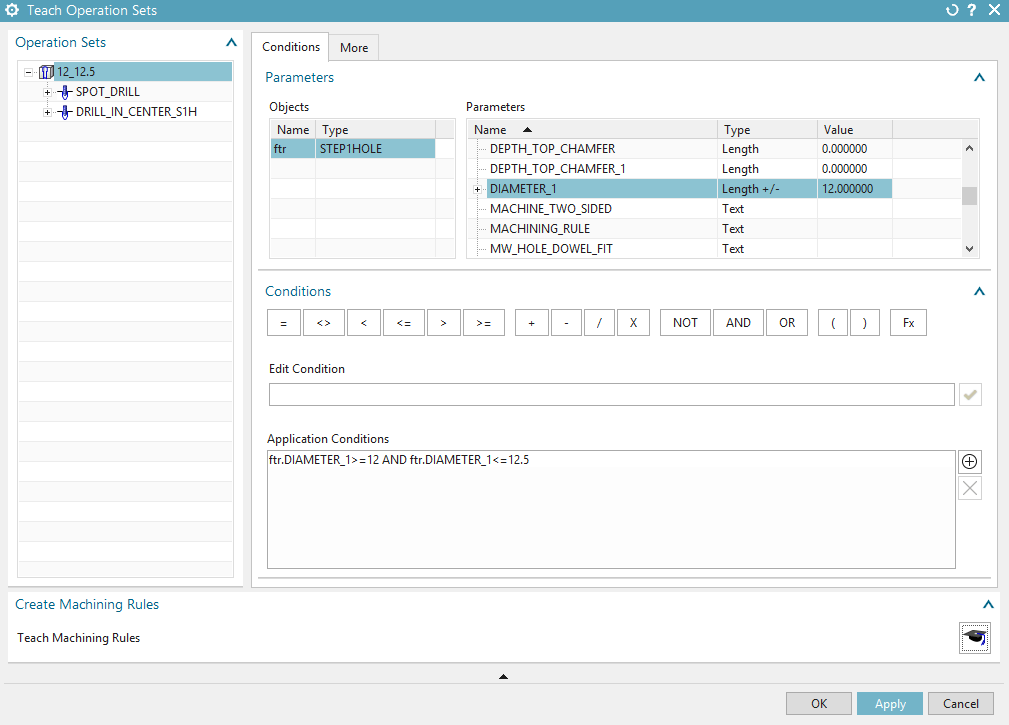This screenshot has height=725, width=1009.
Task: Collapse the 12_12.5 operation set node
Action: coord(28,72)
